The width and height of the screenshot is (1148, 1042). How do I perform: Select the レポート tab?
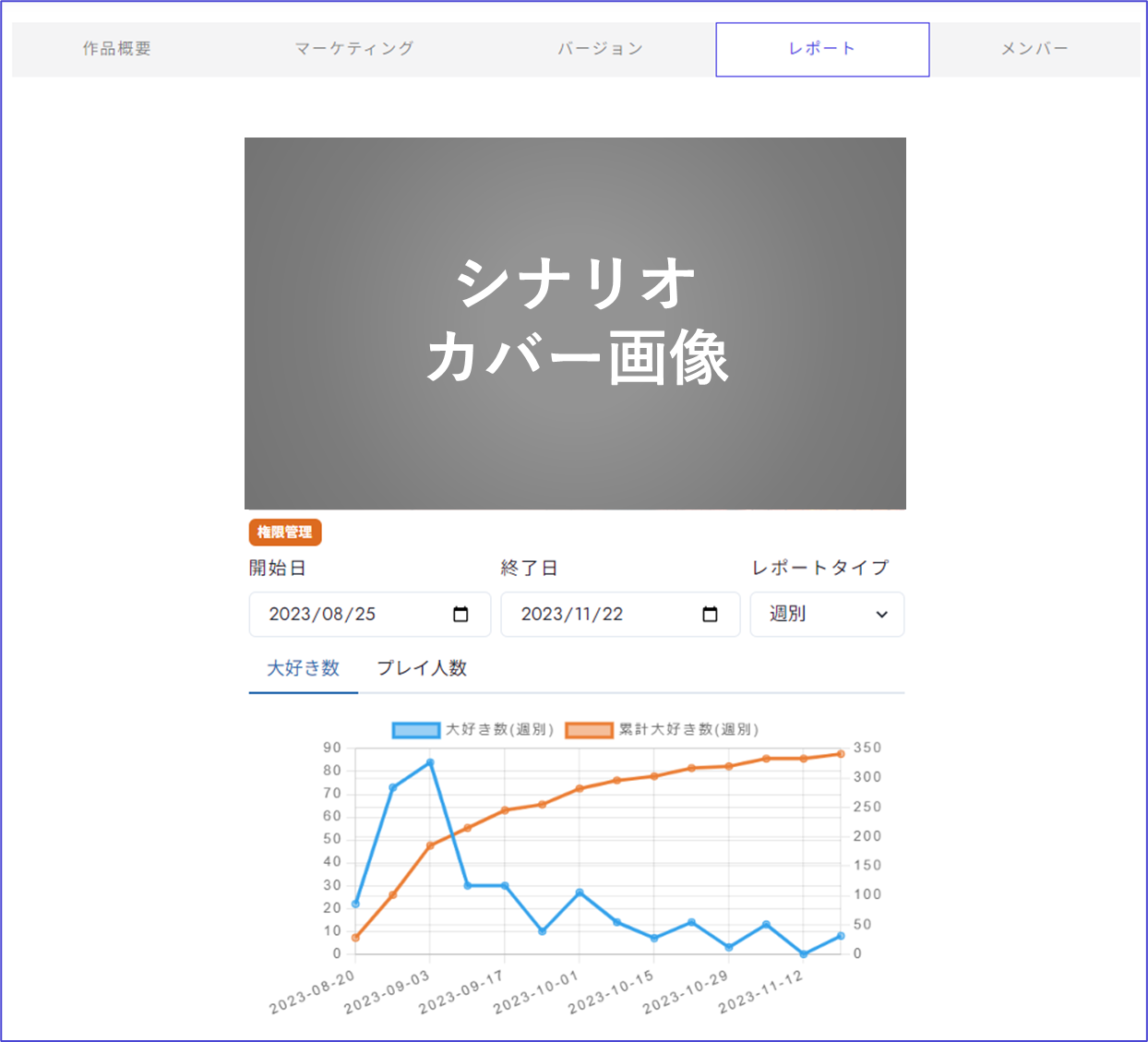[821, 49]
